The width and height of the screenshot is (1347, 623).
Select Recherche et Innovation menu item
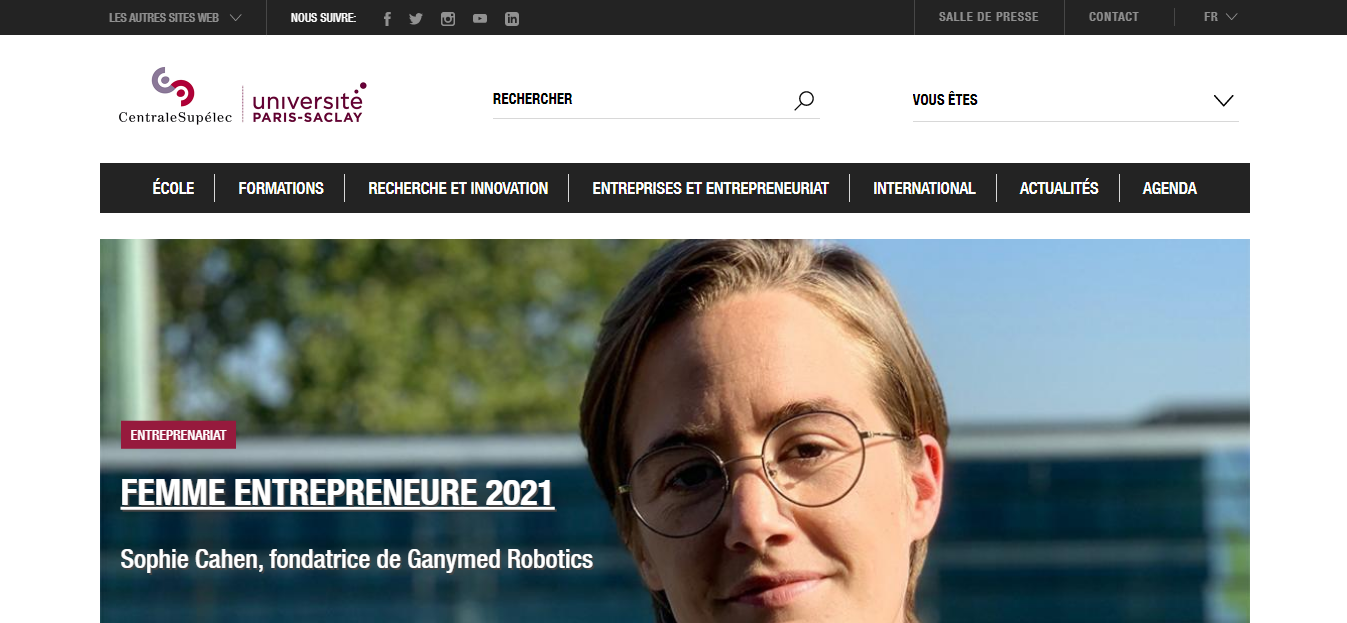(458, 188)
